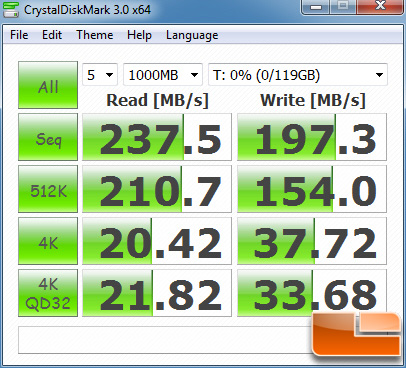Select the Seq write result 197.3

(x=312, y=137)
